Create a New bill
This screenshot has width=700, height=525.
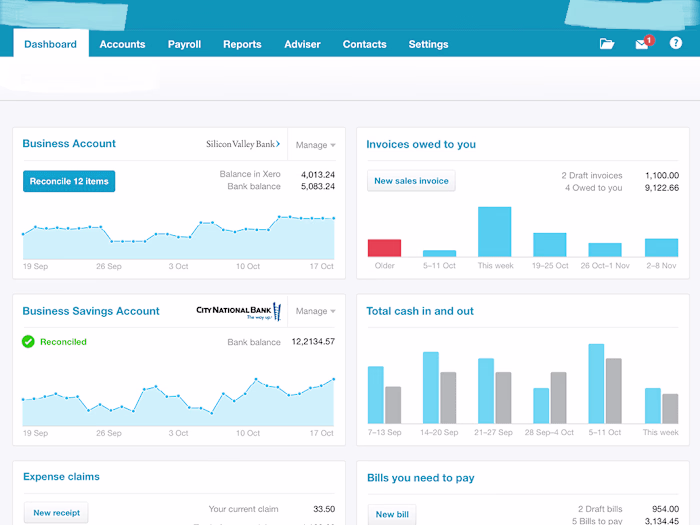point(392,514)
